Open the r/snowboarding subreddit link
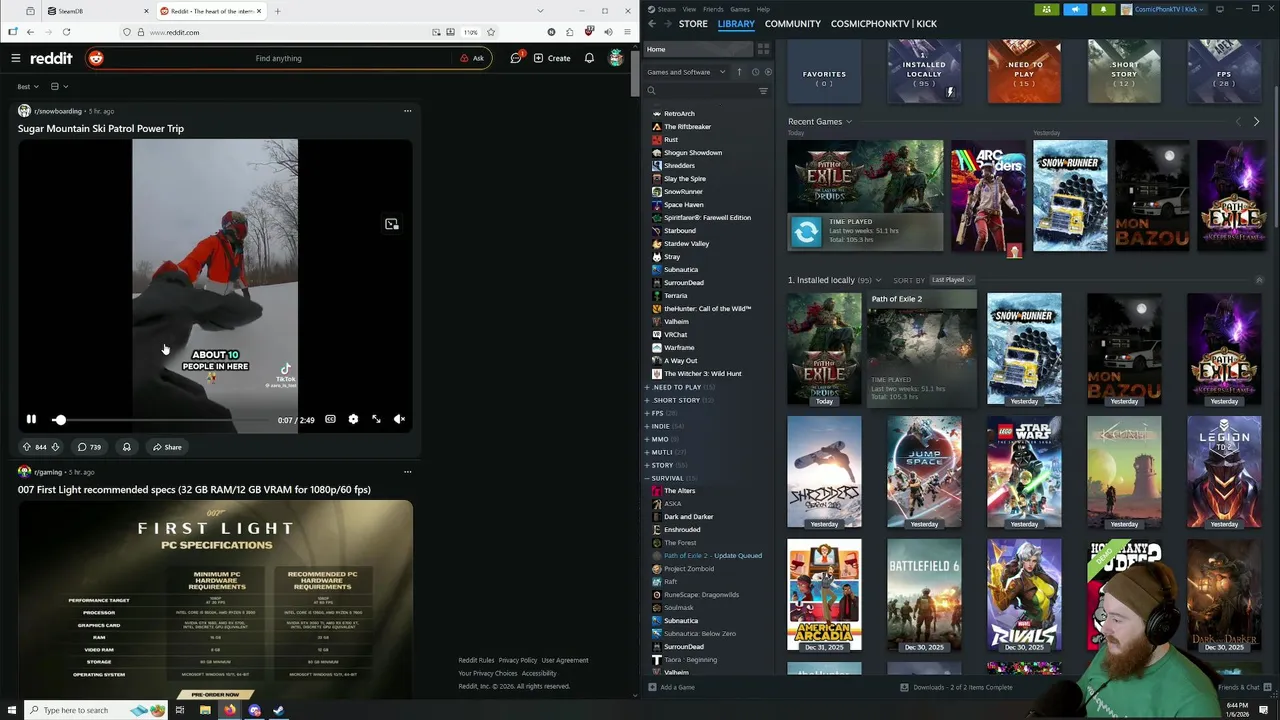 [58, 111]
